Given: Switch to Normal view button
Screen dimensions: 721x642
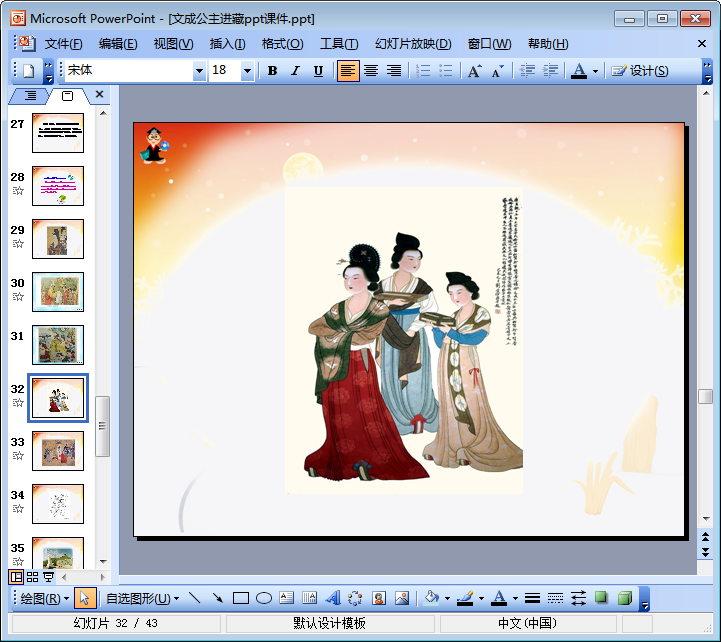Looking at the screenshot, I should tap(16, 577).
